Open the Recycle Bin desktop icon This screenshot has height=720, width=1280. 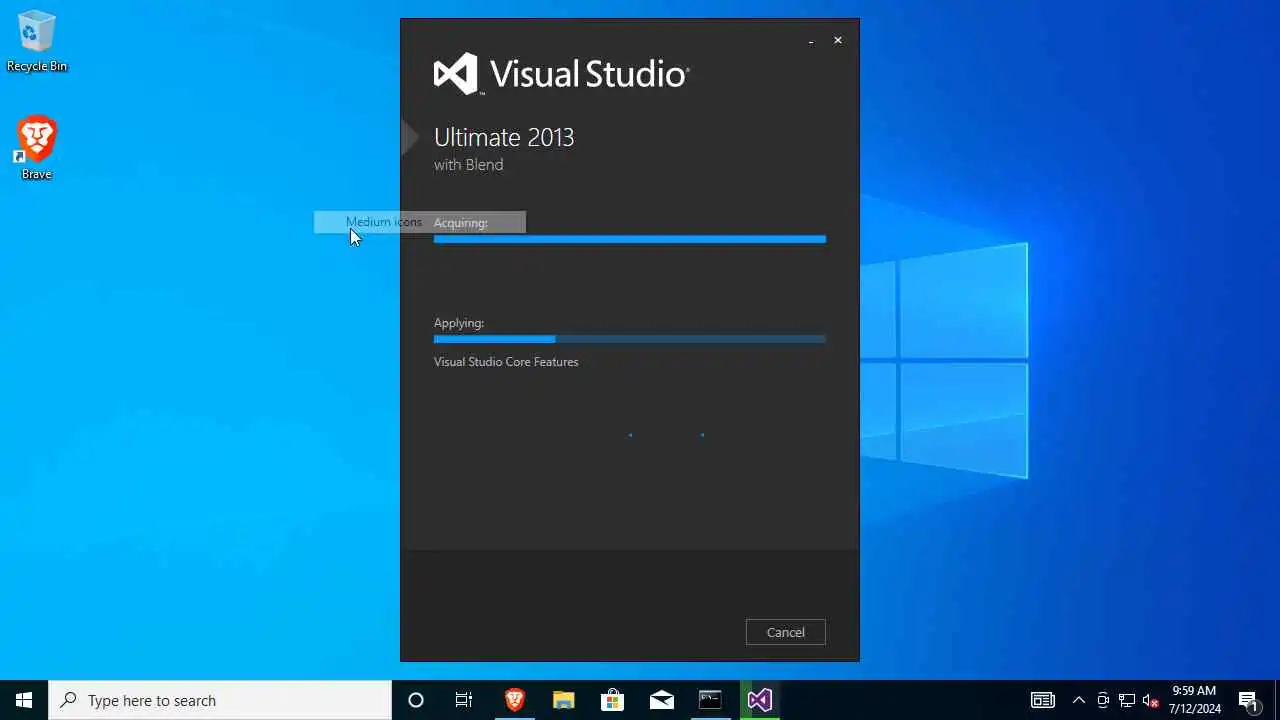pyautogui.click(x=37, y=41)
